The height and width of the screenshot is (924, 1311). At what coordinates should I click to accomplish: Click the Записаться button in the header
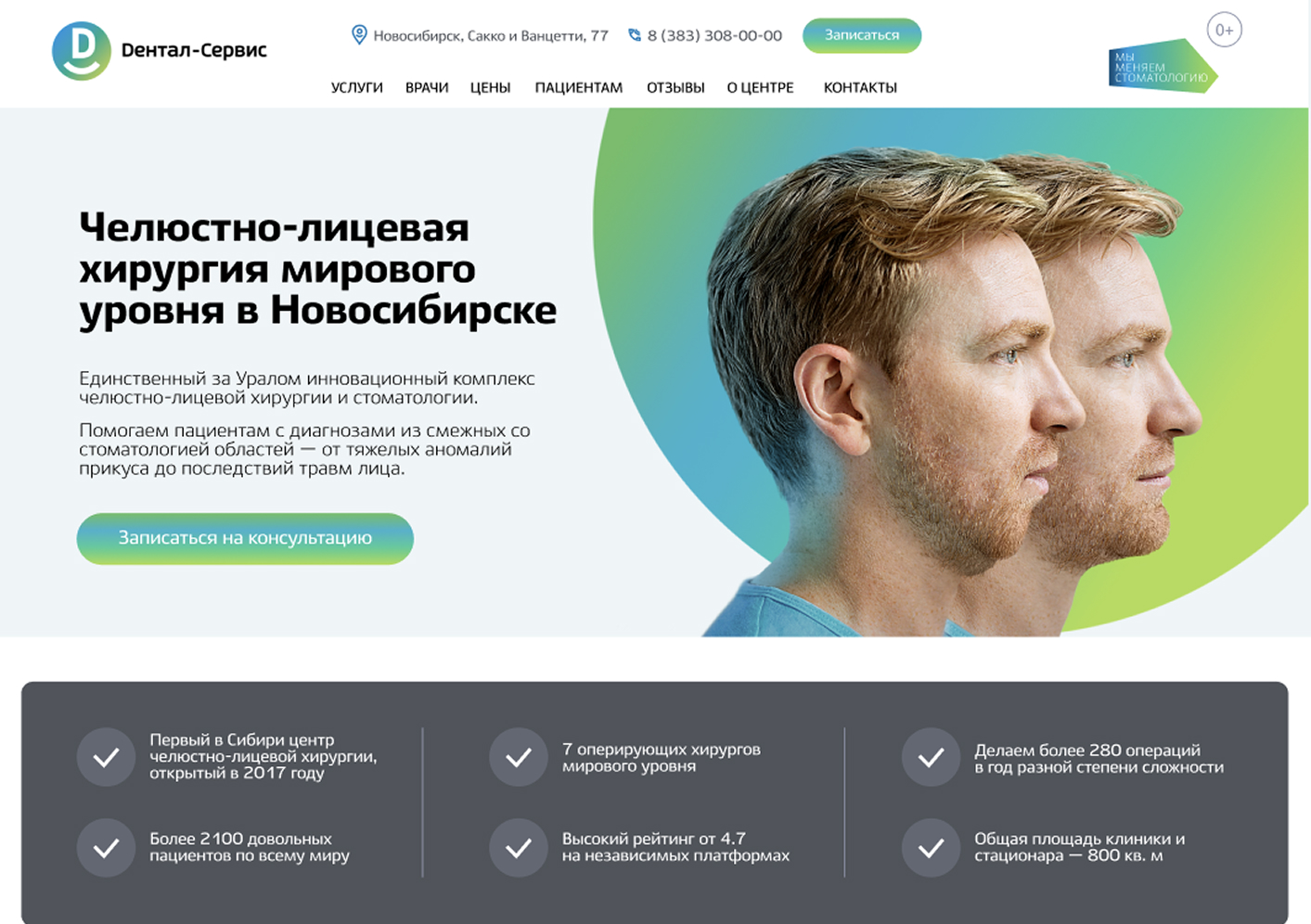tap(862, 35)
